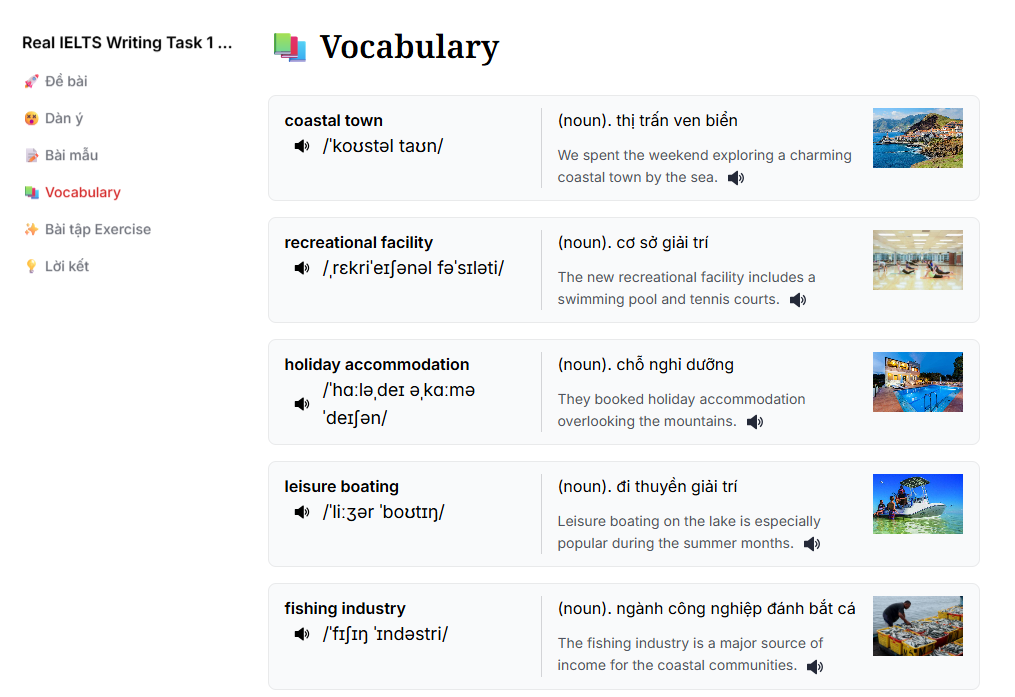The width and height of the screenshot is (1015, 697).
Task: Open the Dàn ý sidebar item
Action: click(x=63, y=118)
